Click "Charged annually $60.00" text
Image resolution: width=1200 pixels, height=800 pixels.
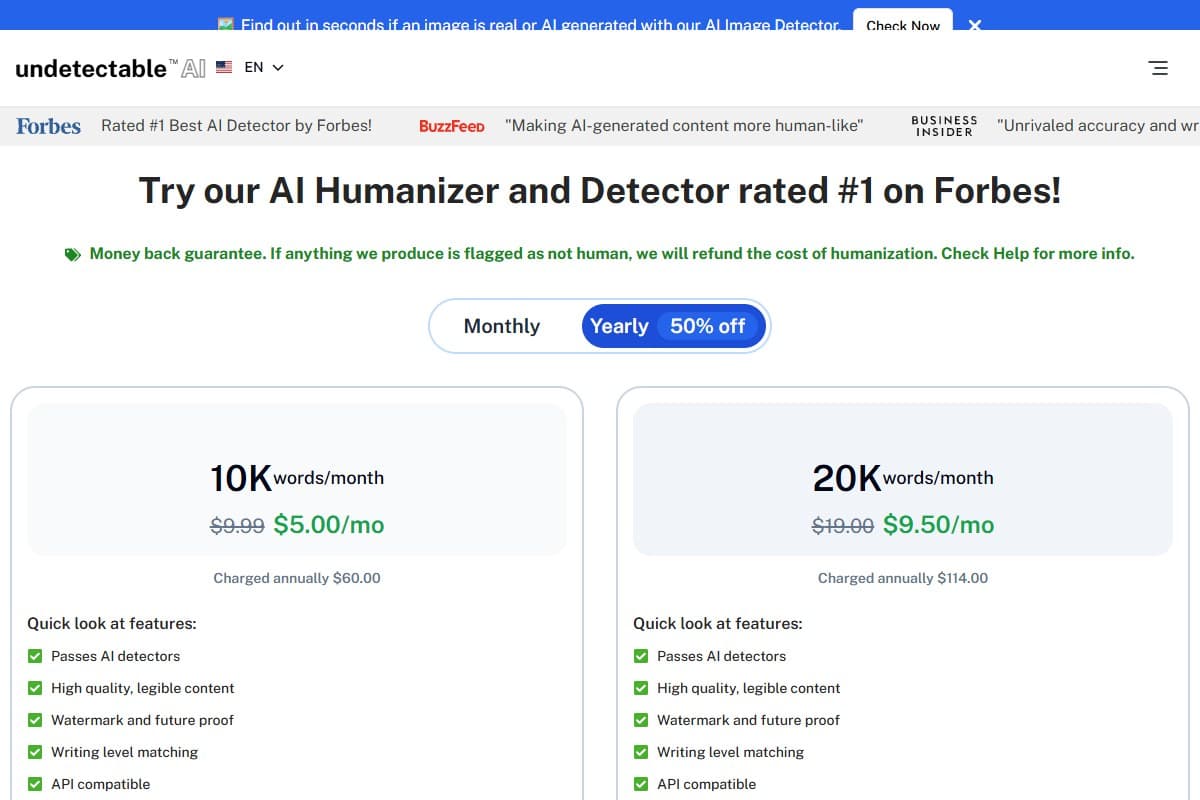297,578
